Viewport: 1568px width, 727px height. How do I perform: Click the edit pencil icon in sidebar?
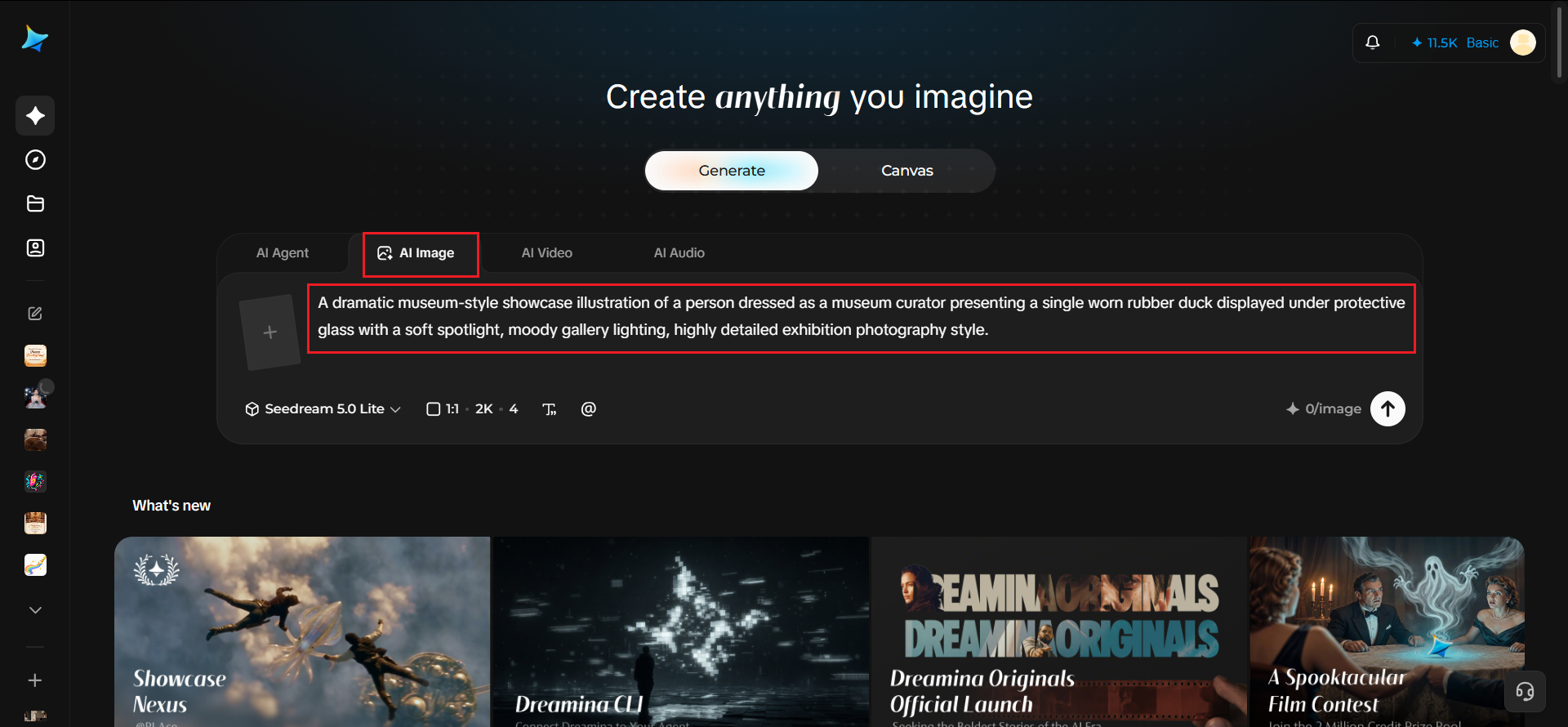click(35, 314)
